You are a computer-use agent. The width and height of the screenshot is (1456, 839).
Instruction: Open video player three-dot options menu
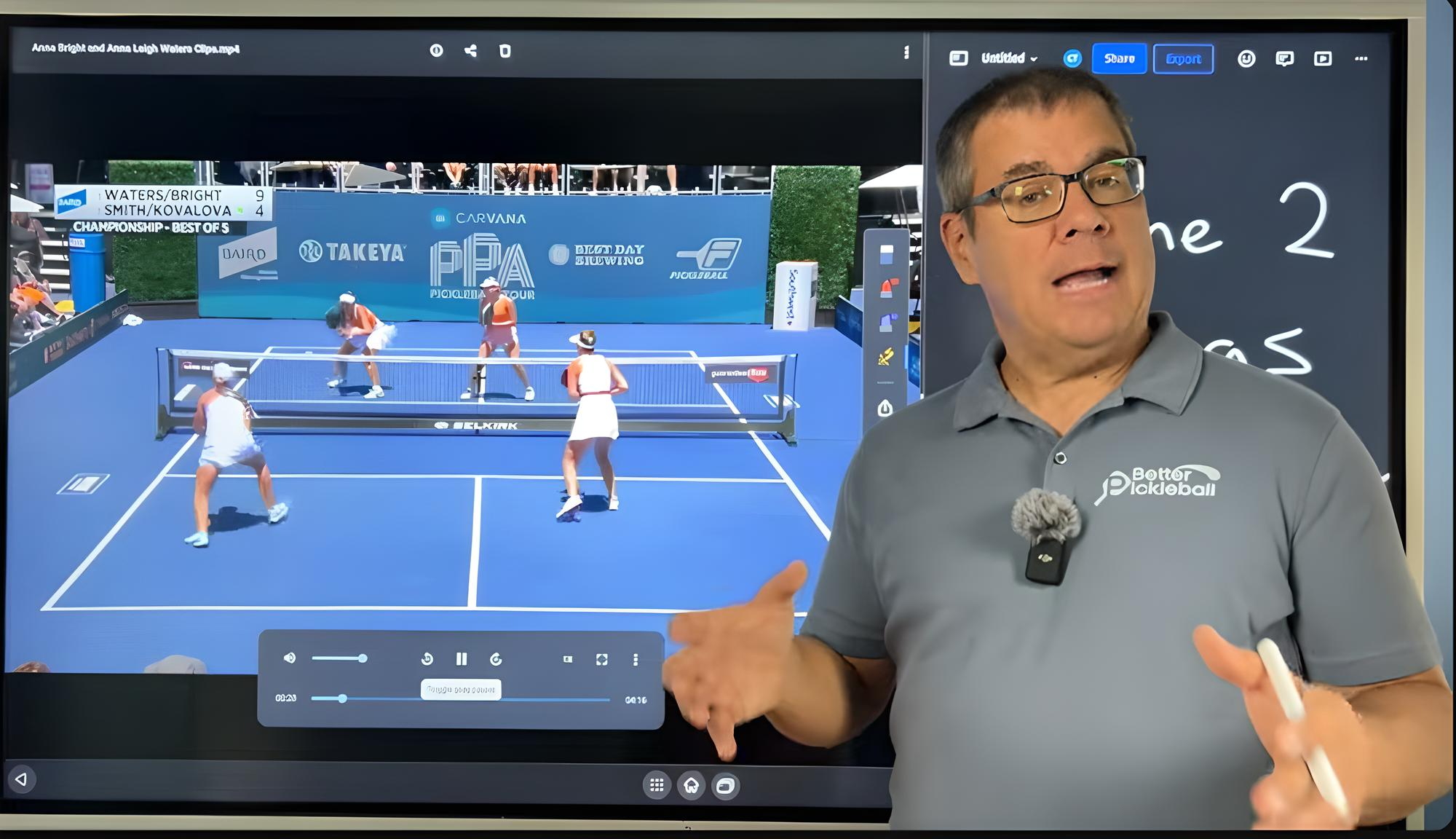pyautogui.click(x=636, y=659)
